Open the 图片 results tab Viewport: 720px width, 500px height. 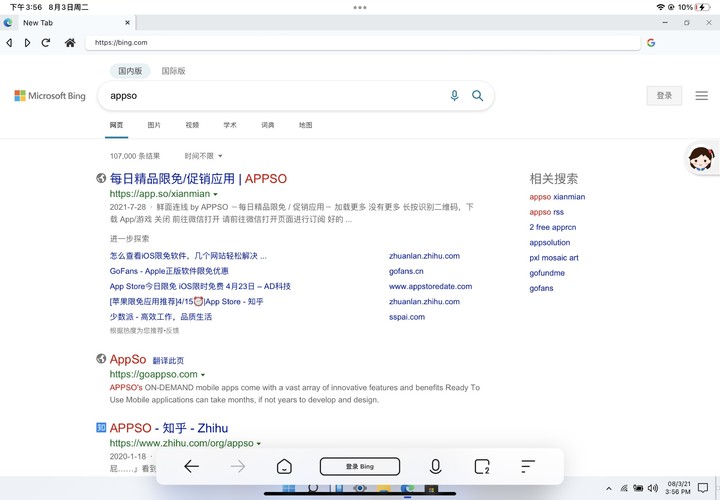tap(154, 125)
